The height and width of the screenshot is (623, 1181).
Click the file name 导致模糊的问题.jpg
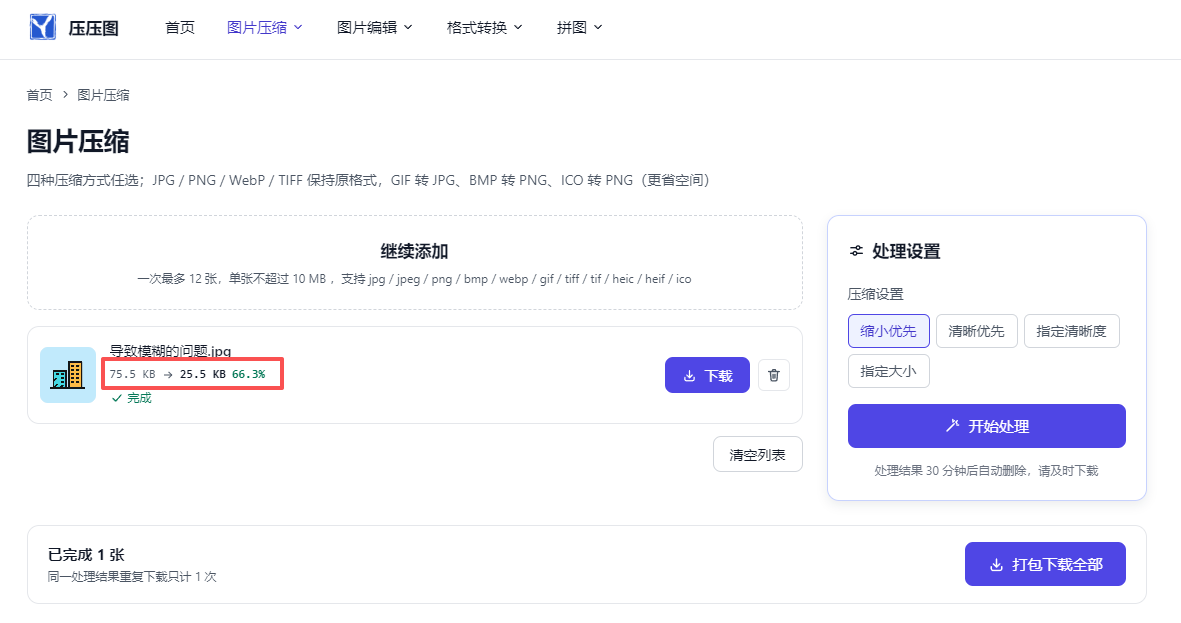170,351
